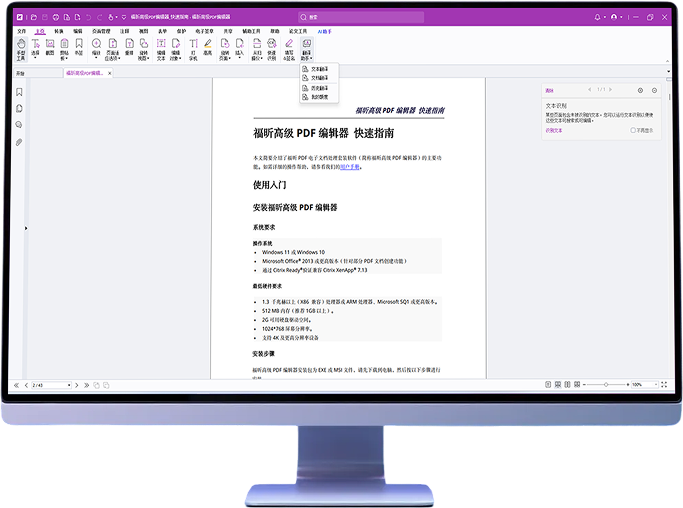Click the Snapshot (截图) tool
The height and width of the screenshot is (508, 683).
pyautogui.click(x=50, y=47)
